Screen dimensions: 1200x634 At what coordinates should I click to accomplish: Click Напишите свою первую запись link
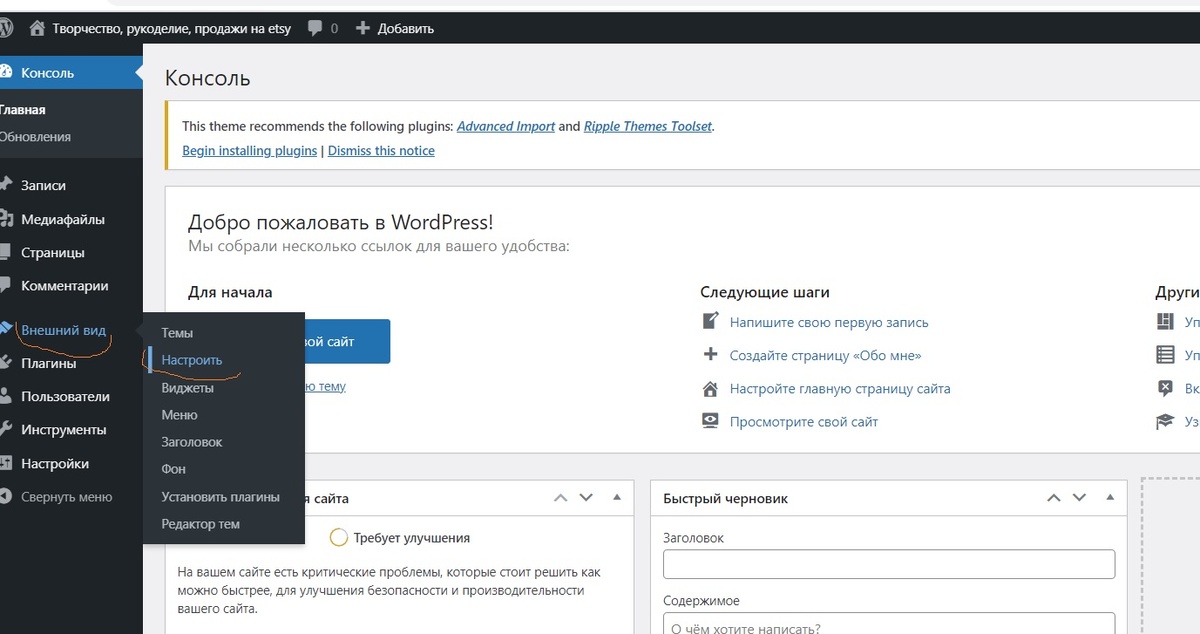(829, 322)
